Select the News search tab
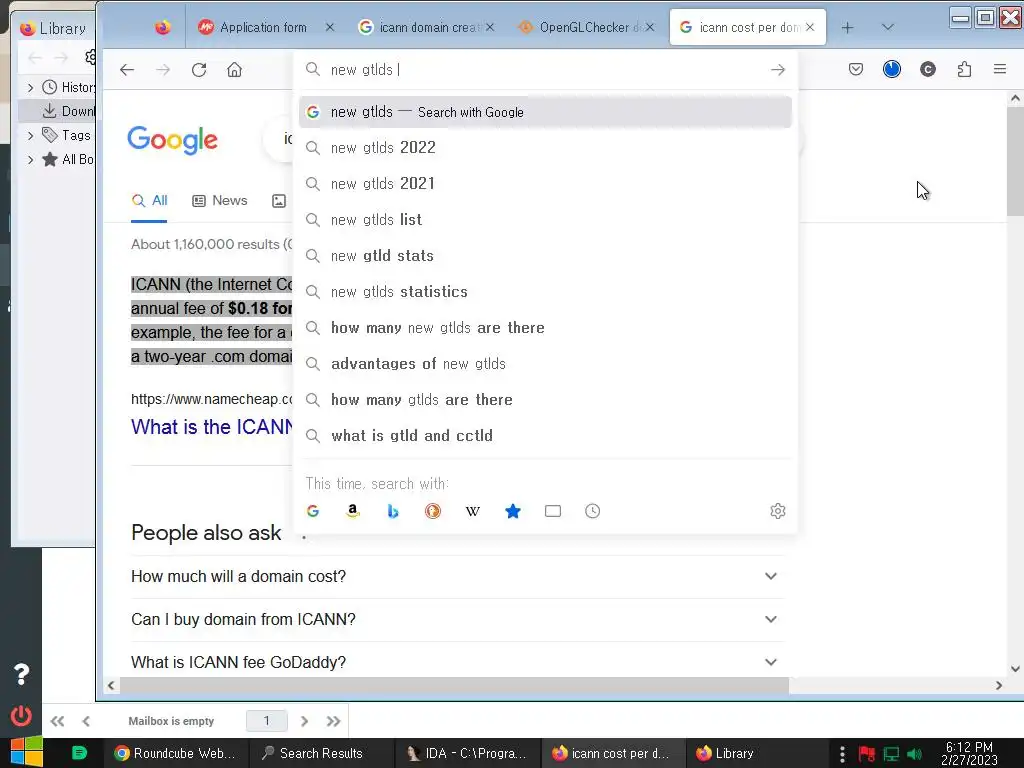Screen dimensions: 1024x768 coord(220,200)
